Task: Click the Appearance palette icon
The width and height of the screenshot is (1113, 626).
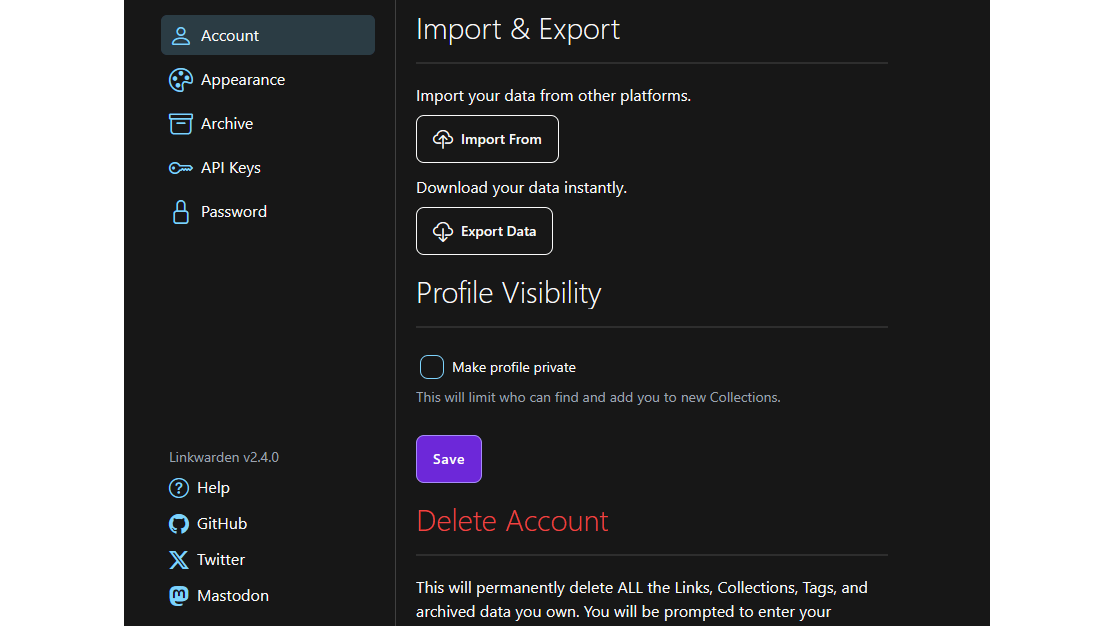Action: [181, 80]
